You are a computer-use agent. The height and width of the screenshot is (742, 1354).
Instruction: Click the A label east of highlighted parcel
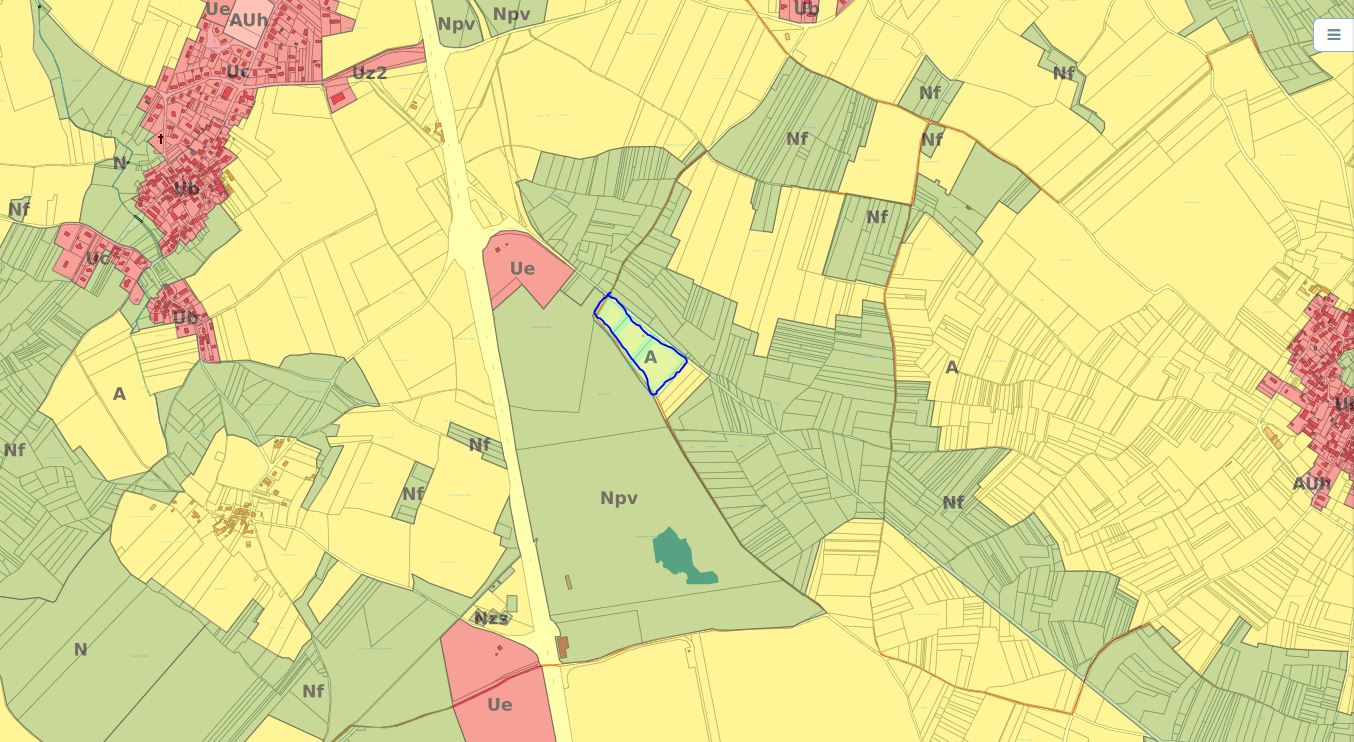pyautogui.click(x=951, y=367)
